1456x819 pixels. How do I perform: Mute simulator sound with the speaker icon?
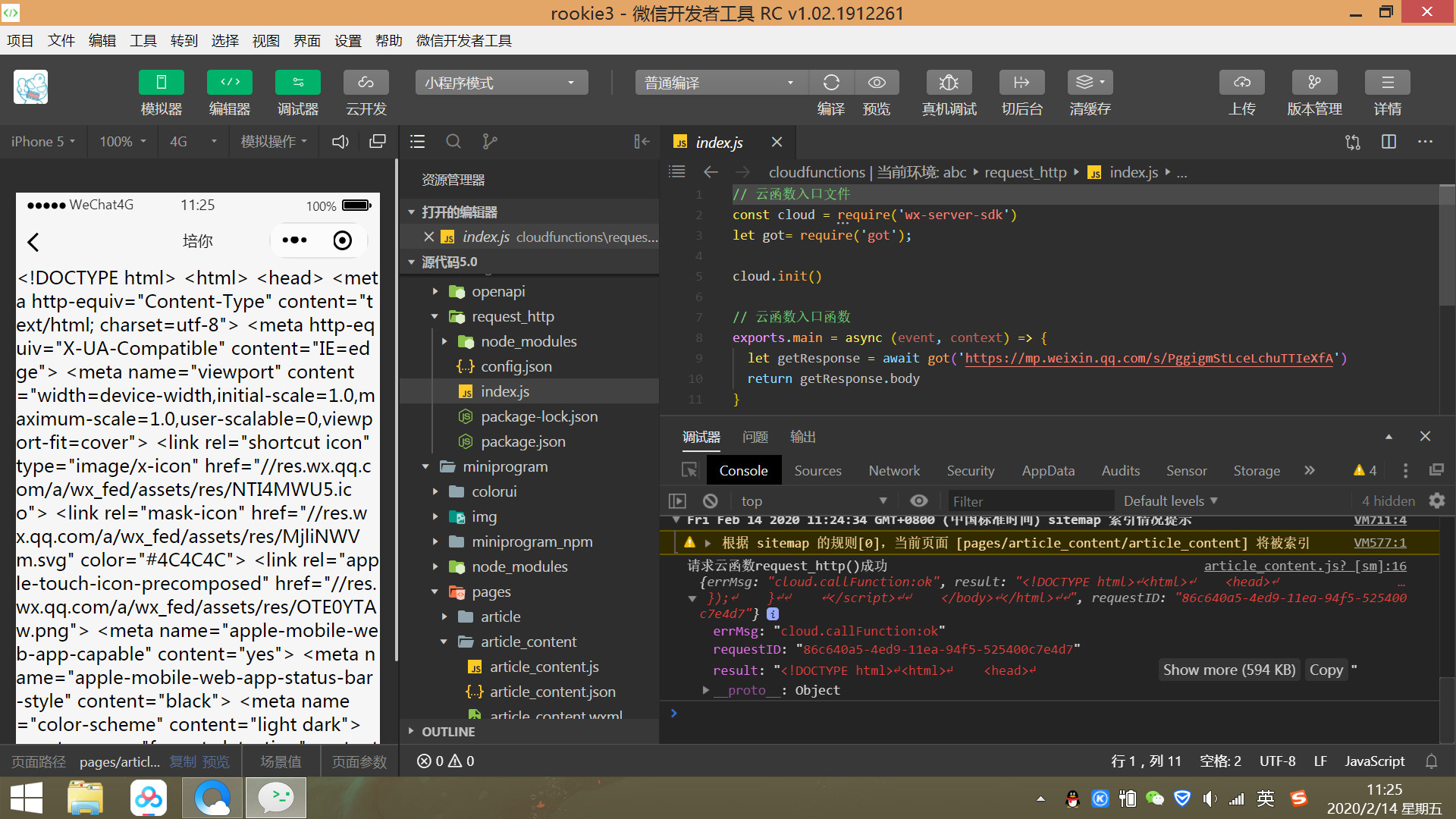tap(340, 141)
